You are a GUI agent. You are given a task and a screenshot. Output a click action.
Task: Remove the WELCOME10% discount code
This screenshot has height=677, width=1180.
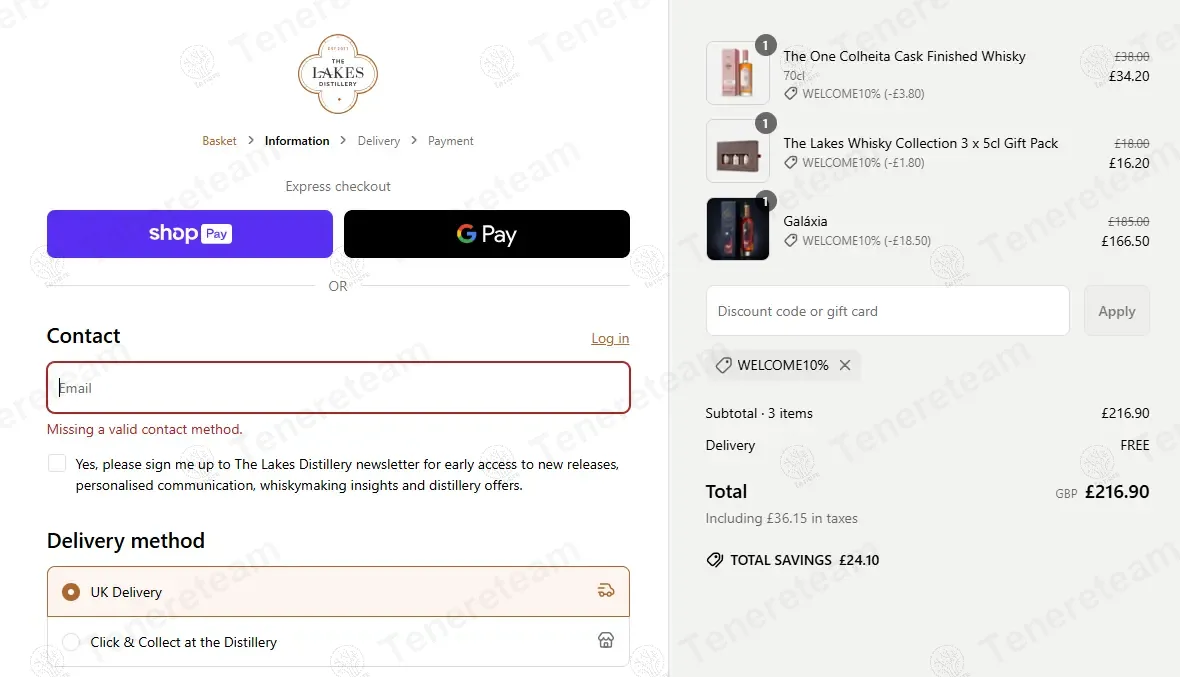[x=845, y=366]
